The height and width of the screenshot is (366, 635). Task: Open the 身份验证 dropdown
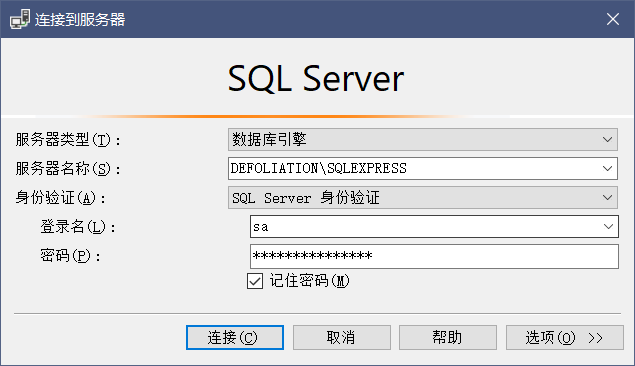[423, 198]
